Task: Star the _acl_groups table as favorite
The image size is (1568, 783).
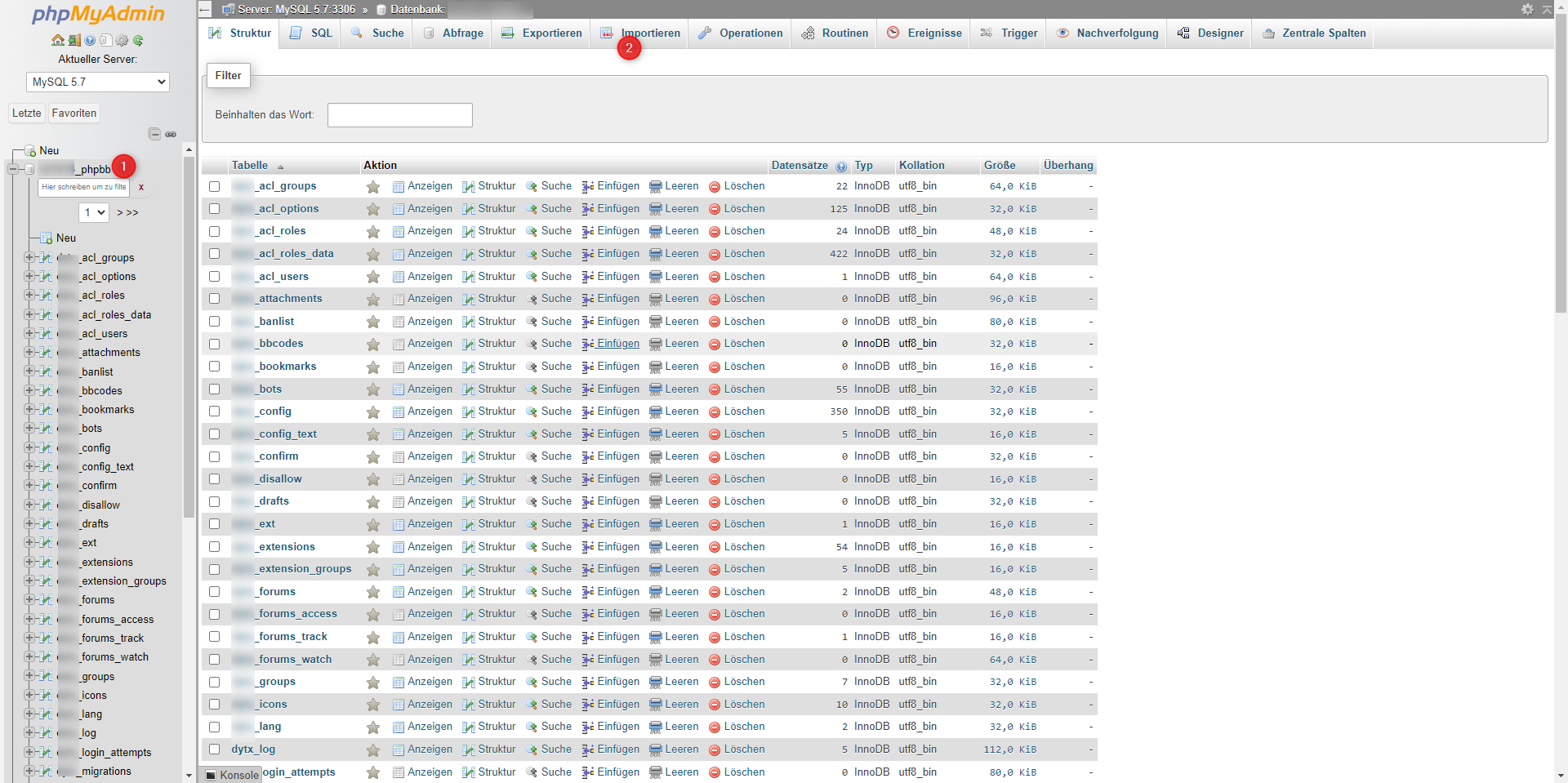Action: [x=373, y=187]
